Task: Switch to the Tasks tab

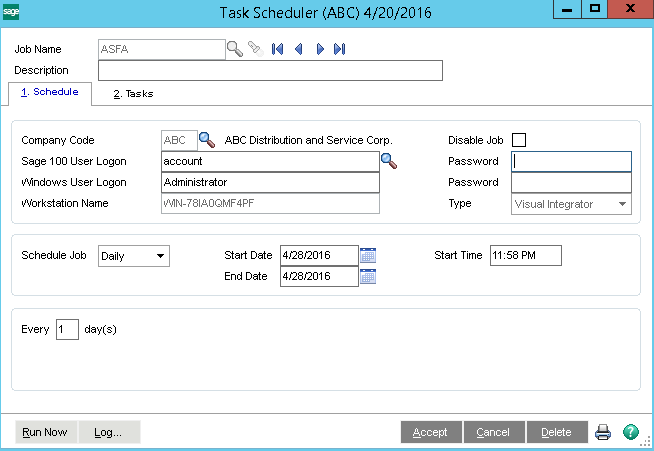Action: [133, 94]
